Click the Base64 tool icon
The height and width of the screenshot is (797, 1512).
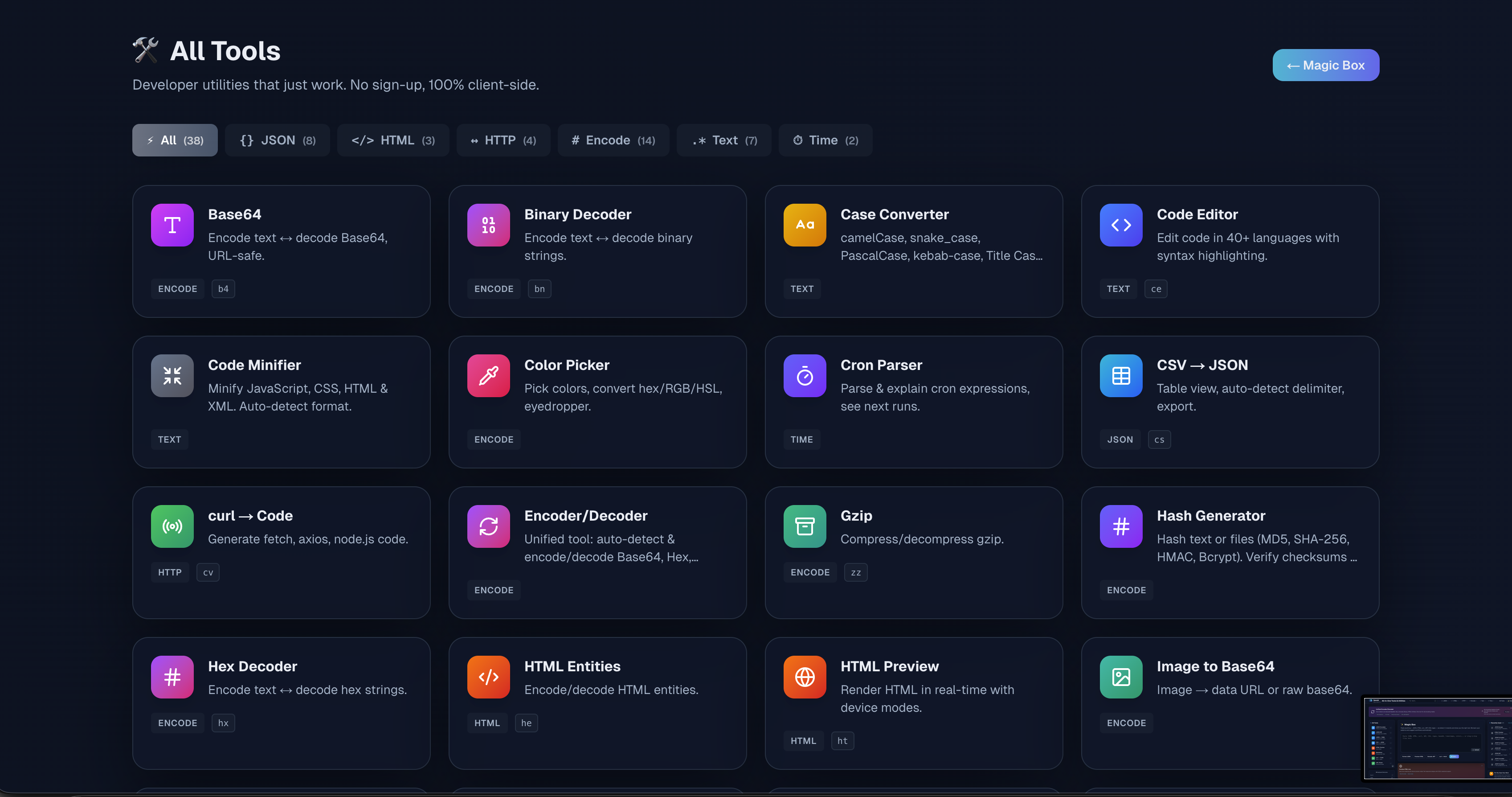(172, 225)
